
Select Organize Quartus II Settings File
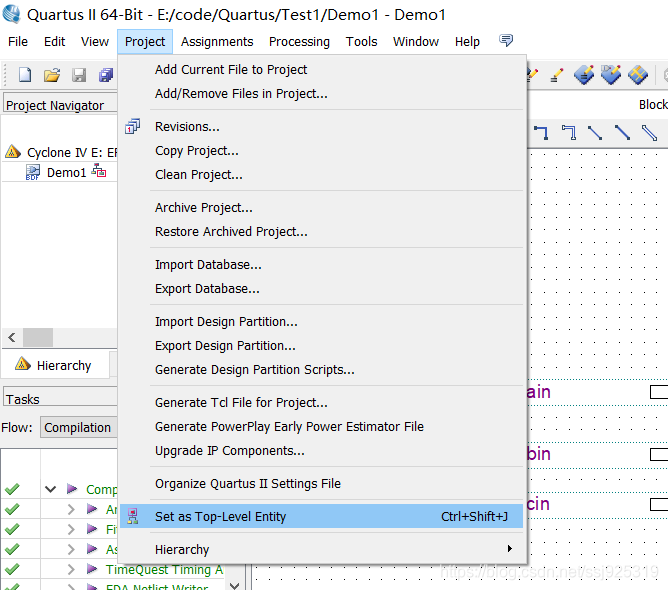[321, 484]
